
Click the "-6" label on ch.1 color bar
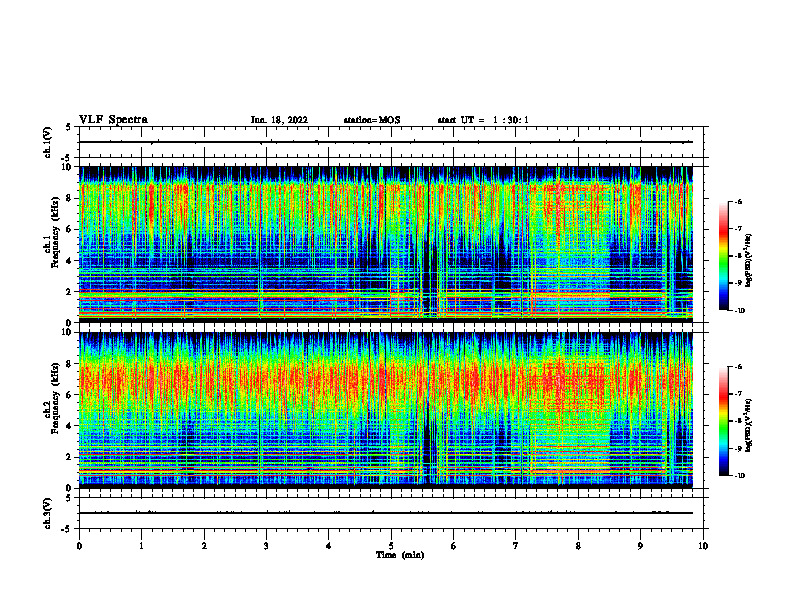pos(739,202)
